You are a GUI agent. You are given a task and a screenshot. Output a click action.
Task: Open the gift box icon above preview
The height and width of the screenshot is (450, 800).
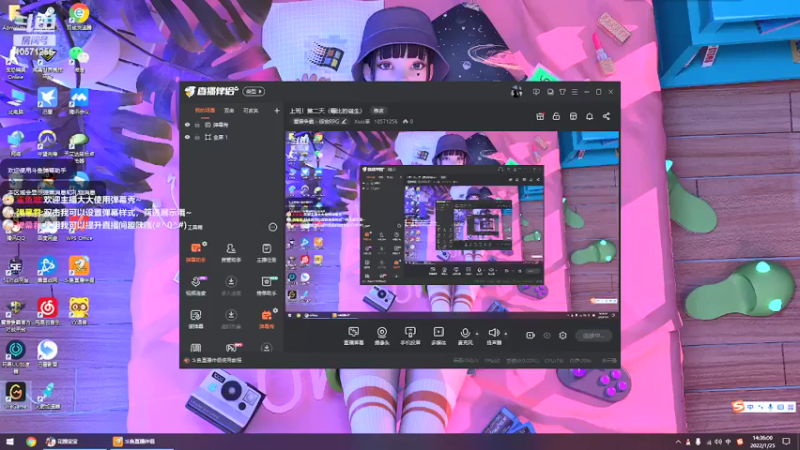540,116
